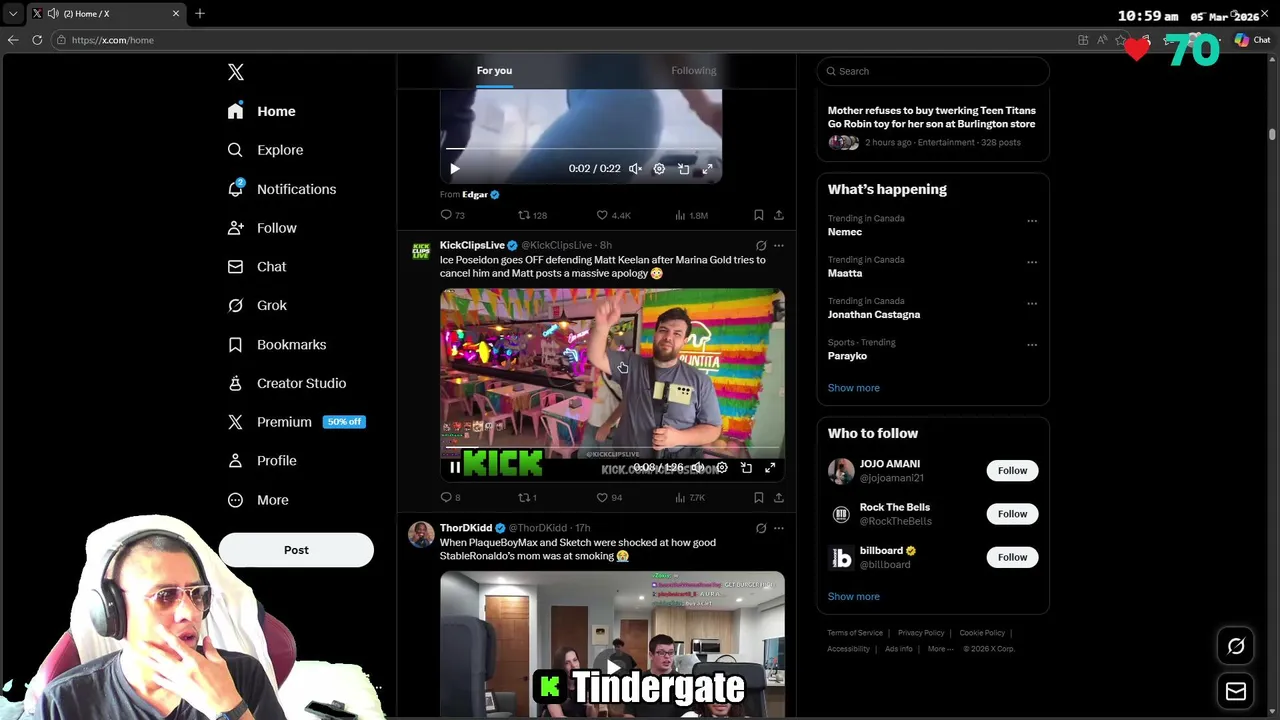Open Home in the left sidebar
The image size is (1280, 720).
(261, 111)
